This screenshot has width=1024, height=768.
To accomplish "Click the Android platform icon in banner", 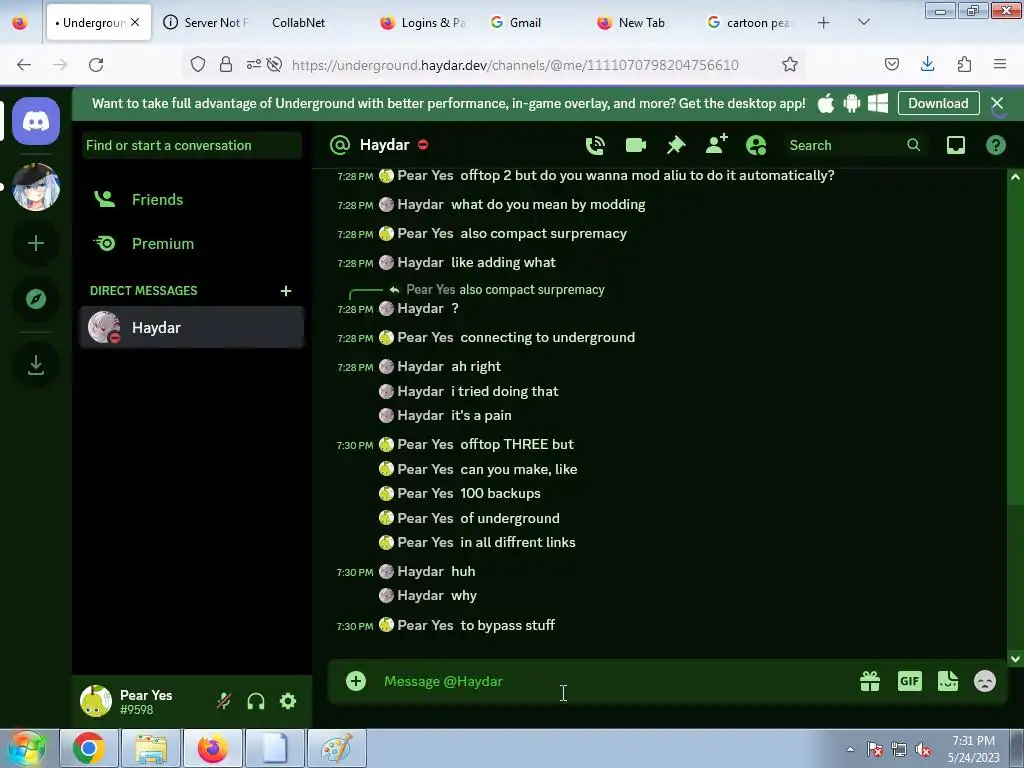I will pos(852,103).
